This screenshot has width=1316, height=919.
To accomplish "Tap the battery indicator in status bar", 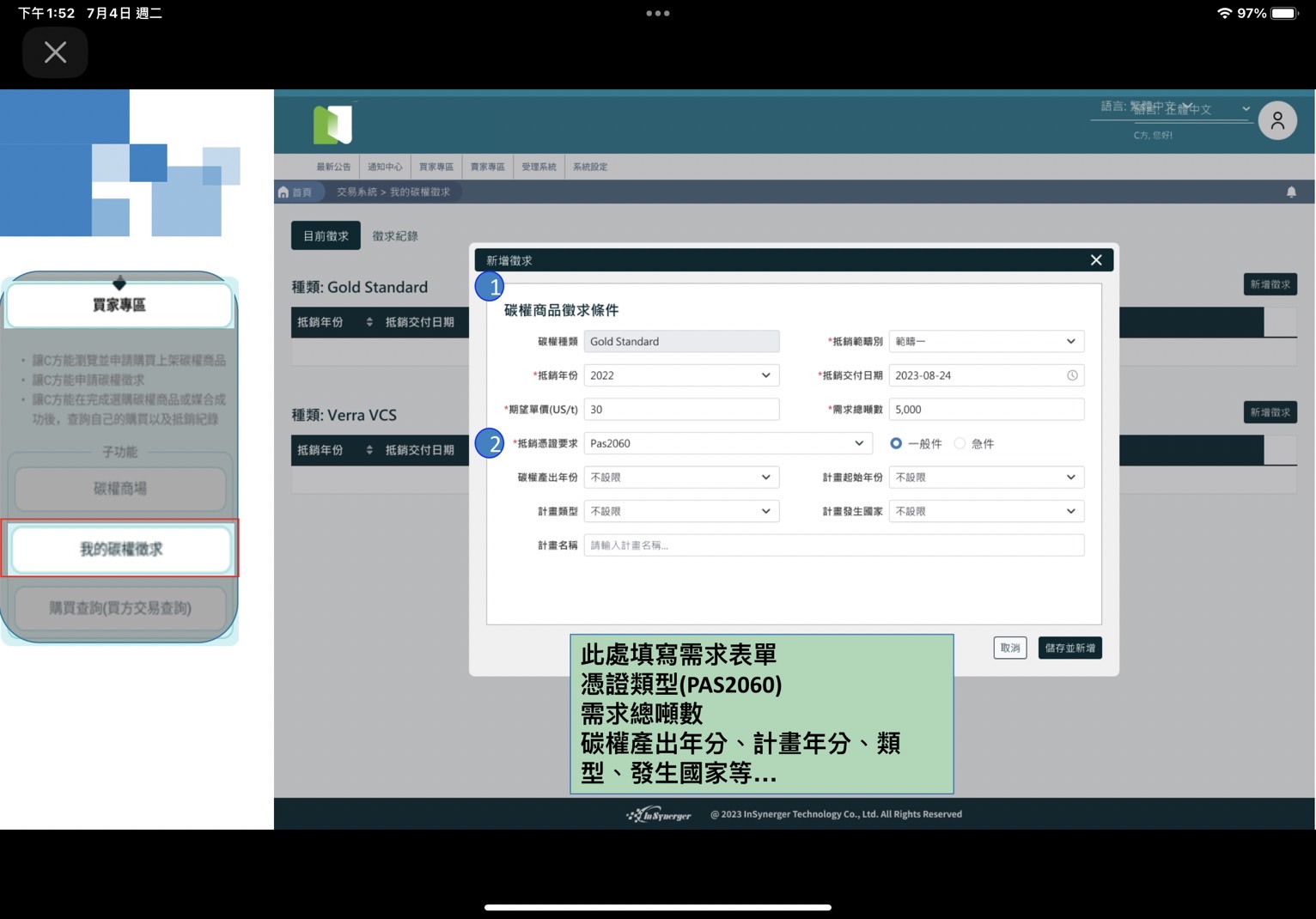I will pos(1285,13).
